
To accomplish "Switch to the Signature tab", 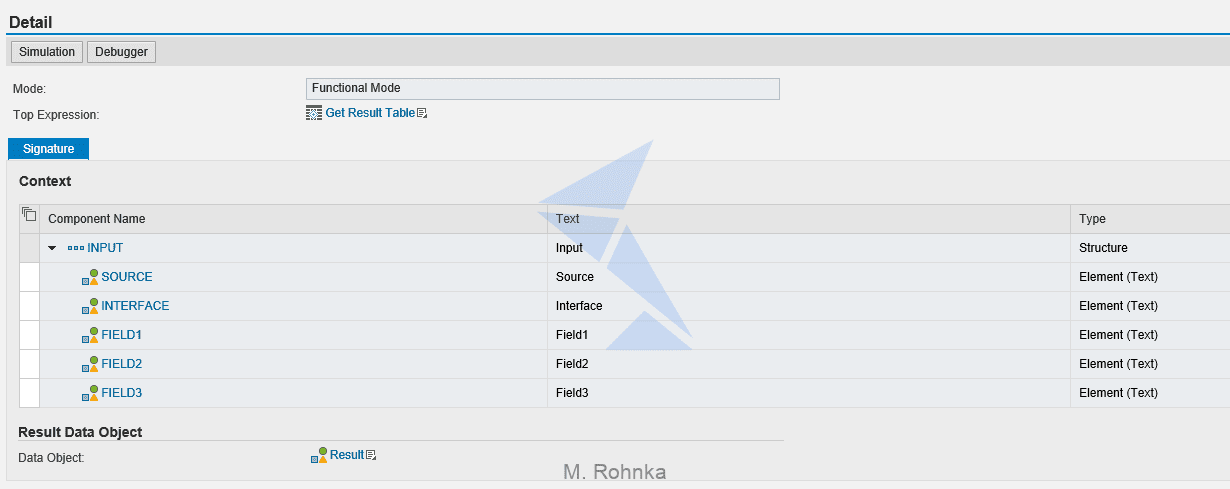I will (48, 149).
